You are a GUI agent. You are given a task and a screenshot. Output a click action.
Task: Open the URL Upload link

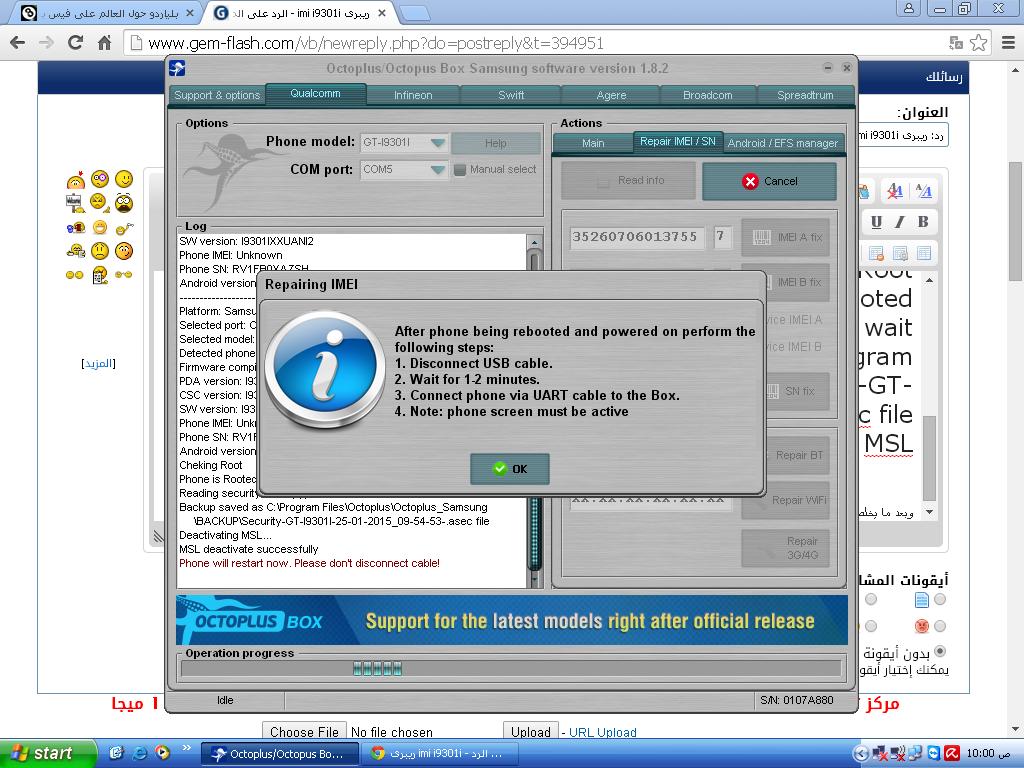(x=602, y=733)
